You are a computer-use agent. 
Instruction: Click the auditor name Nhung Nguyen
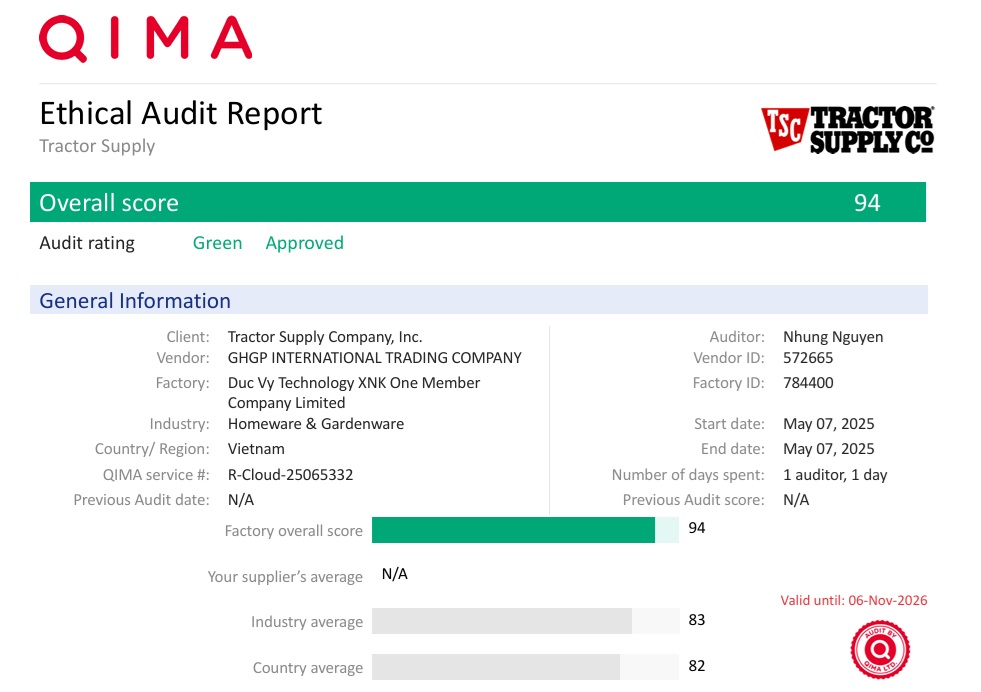(x=833, y=337)
